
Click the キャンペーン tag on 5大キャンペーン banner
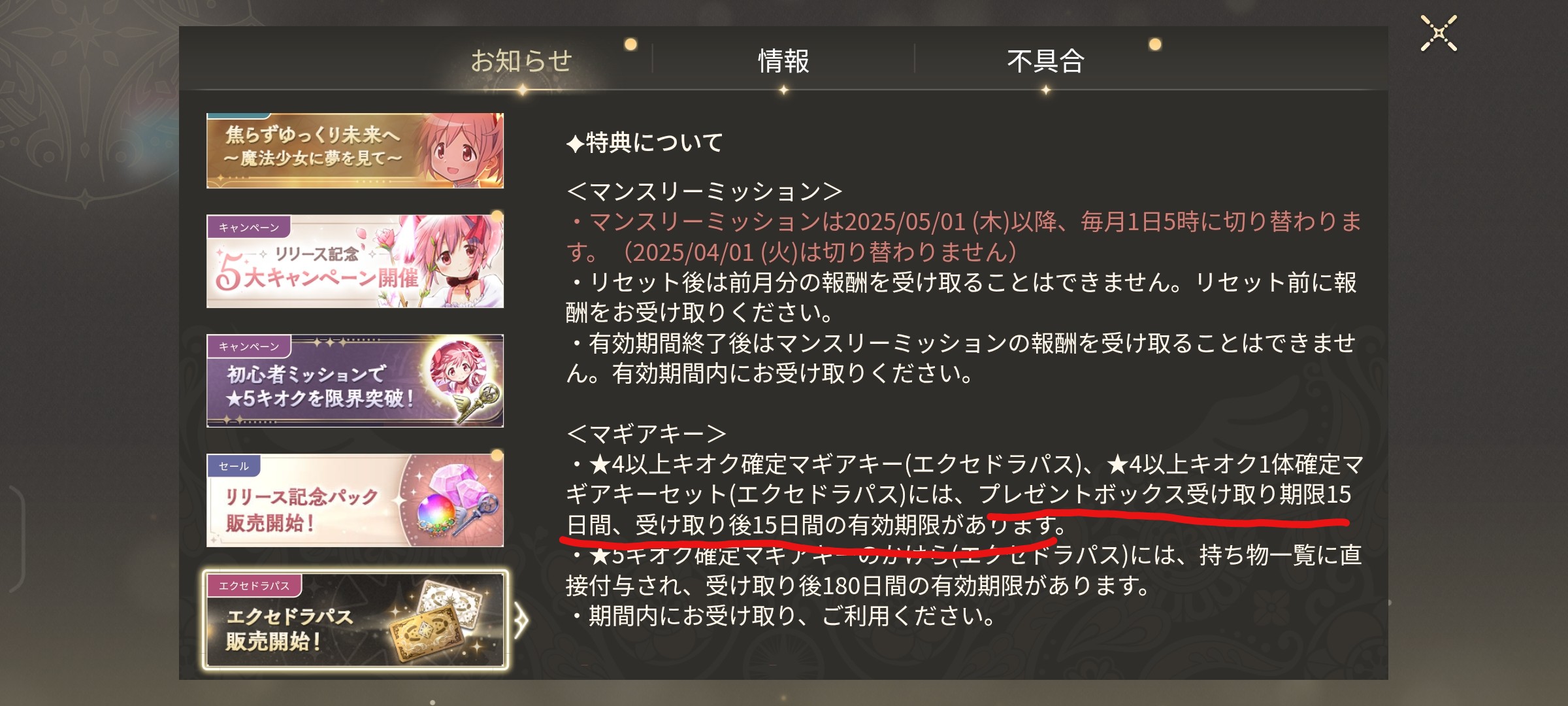(x=249, y=227)
